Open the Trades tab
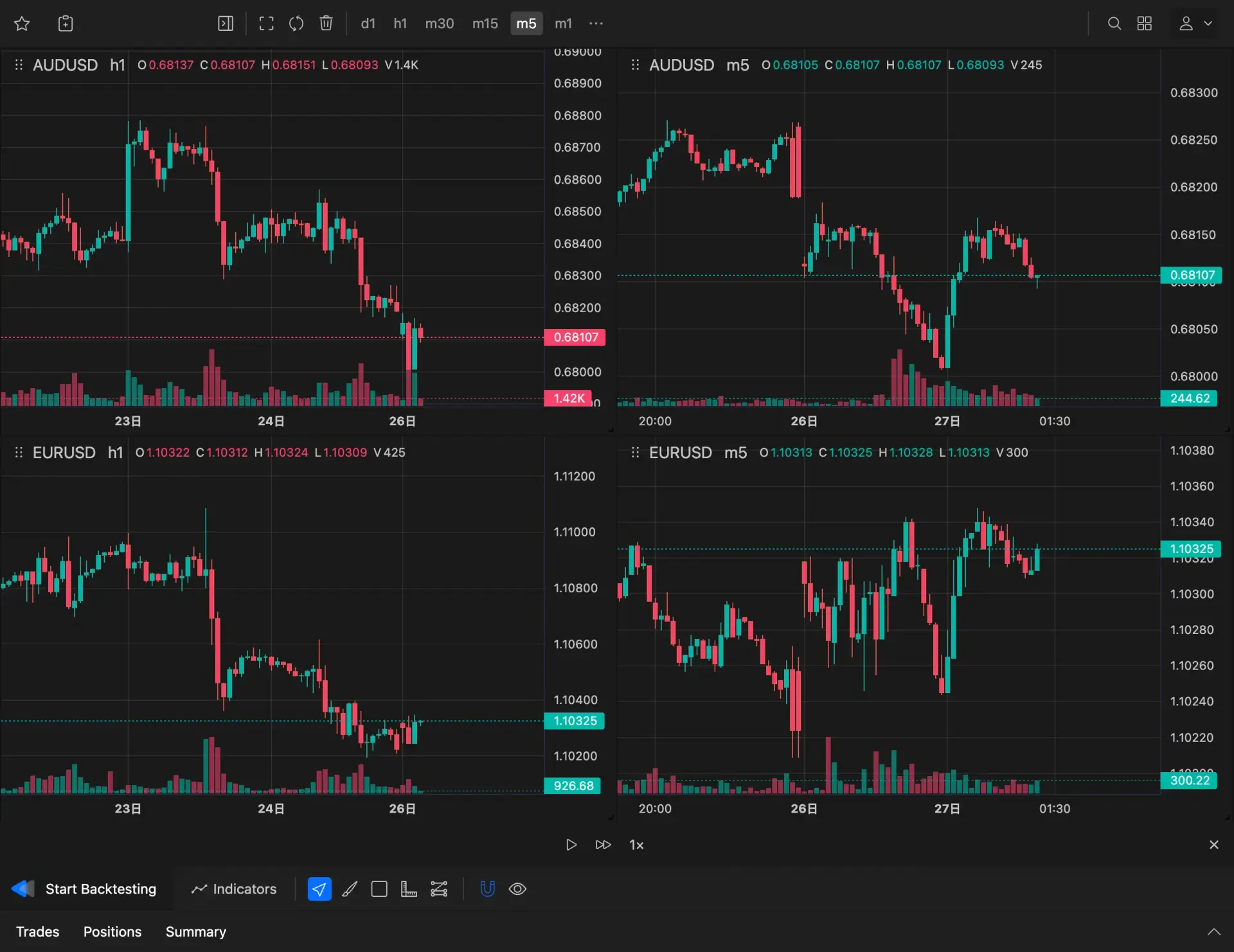1234x952 pixels. tap(37, 931)
